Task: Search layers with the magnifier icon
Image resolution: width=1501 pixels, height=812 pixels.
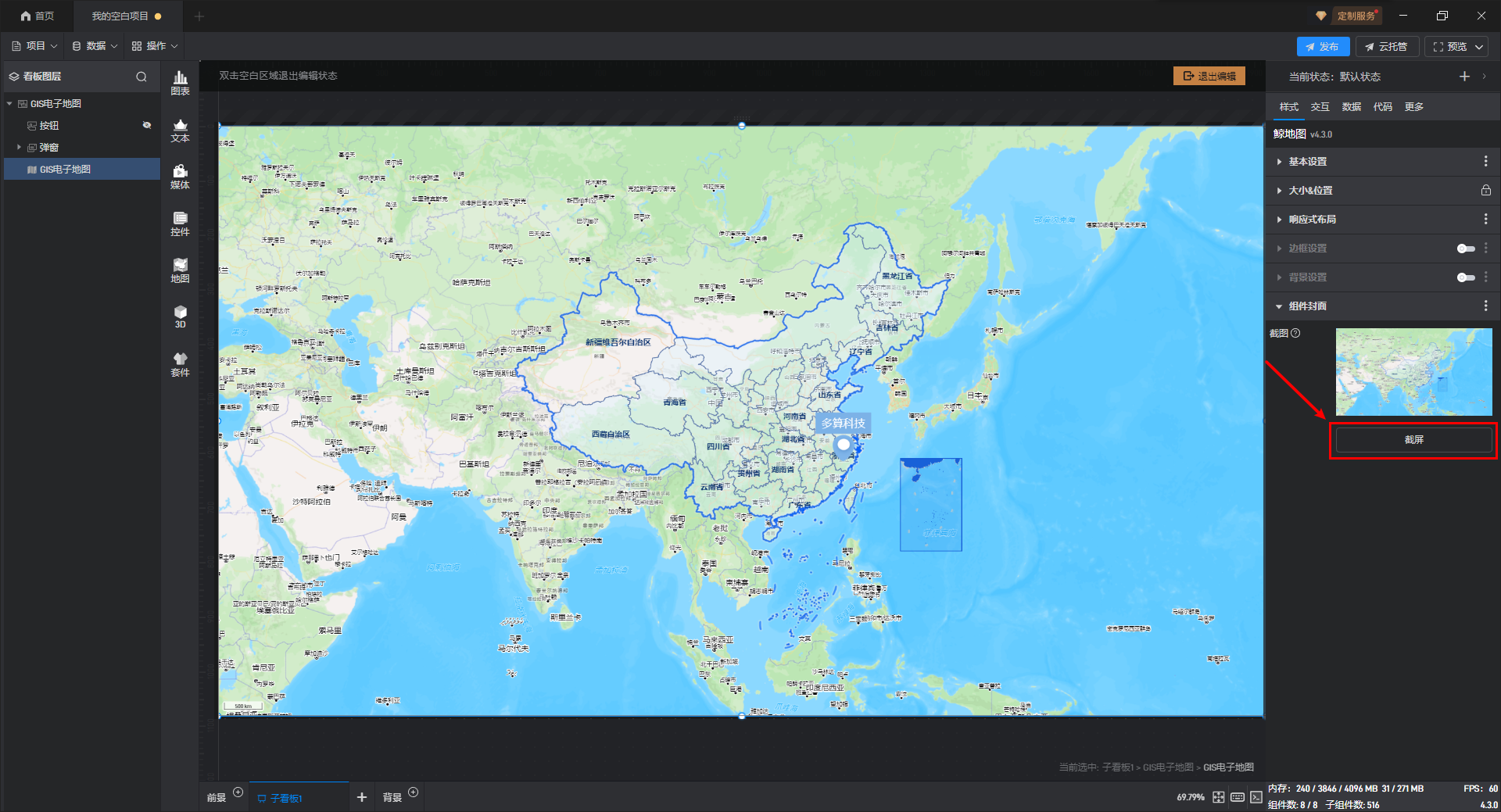Action: pos(142,77)
